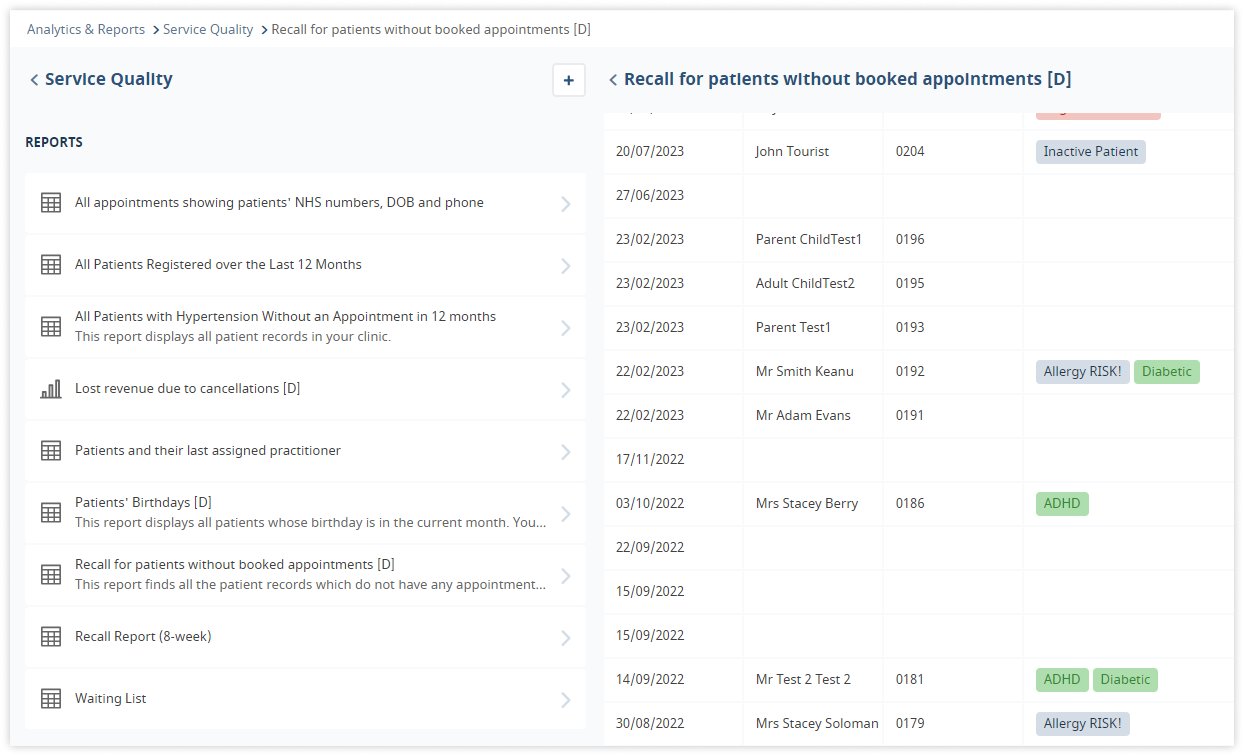1244x756 pixels.
Task: Select the table icon for "Patients' Birthdays [D]"
Action: 51,512
